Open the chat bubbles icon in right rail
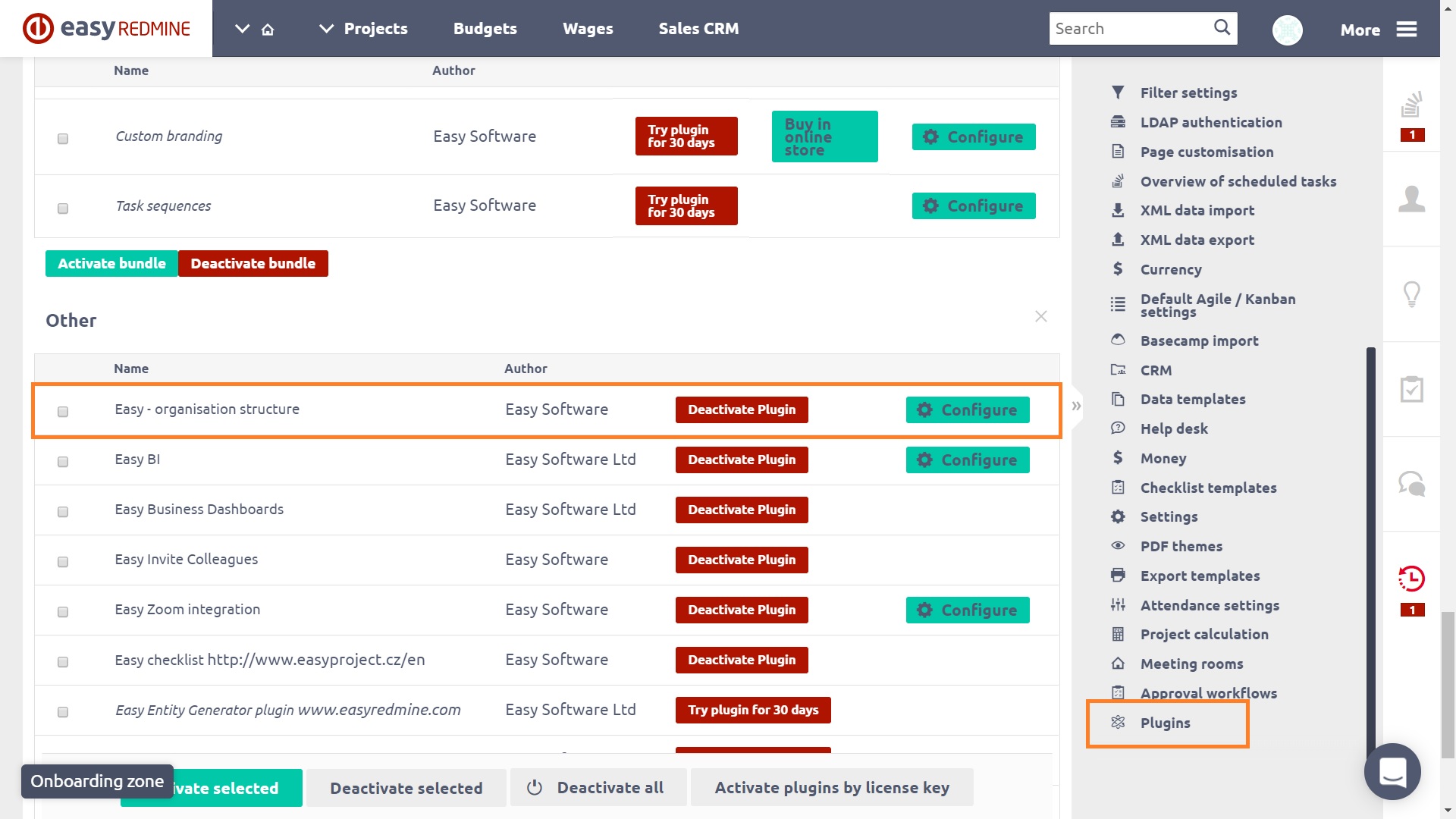 1411,483
